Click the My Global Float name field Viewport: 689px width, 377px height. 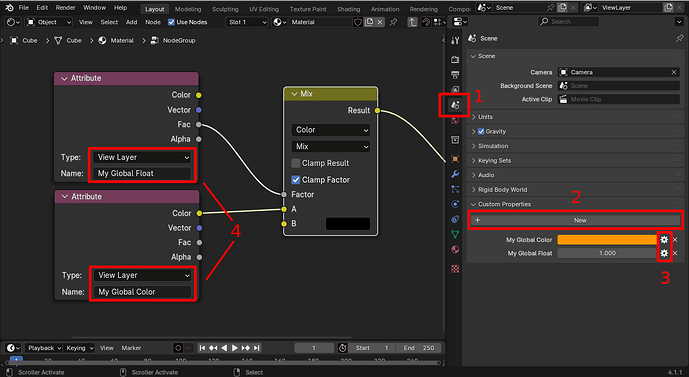(x=143, y=174)
